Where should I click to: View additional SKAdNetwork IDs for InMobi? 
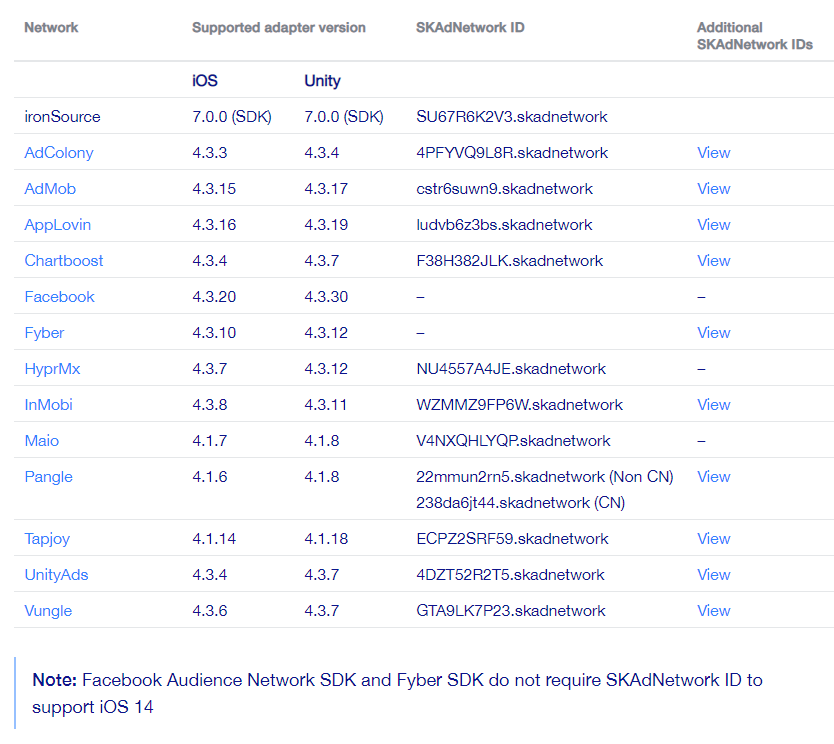[x=714, y=405]
